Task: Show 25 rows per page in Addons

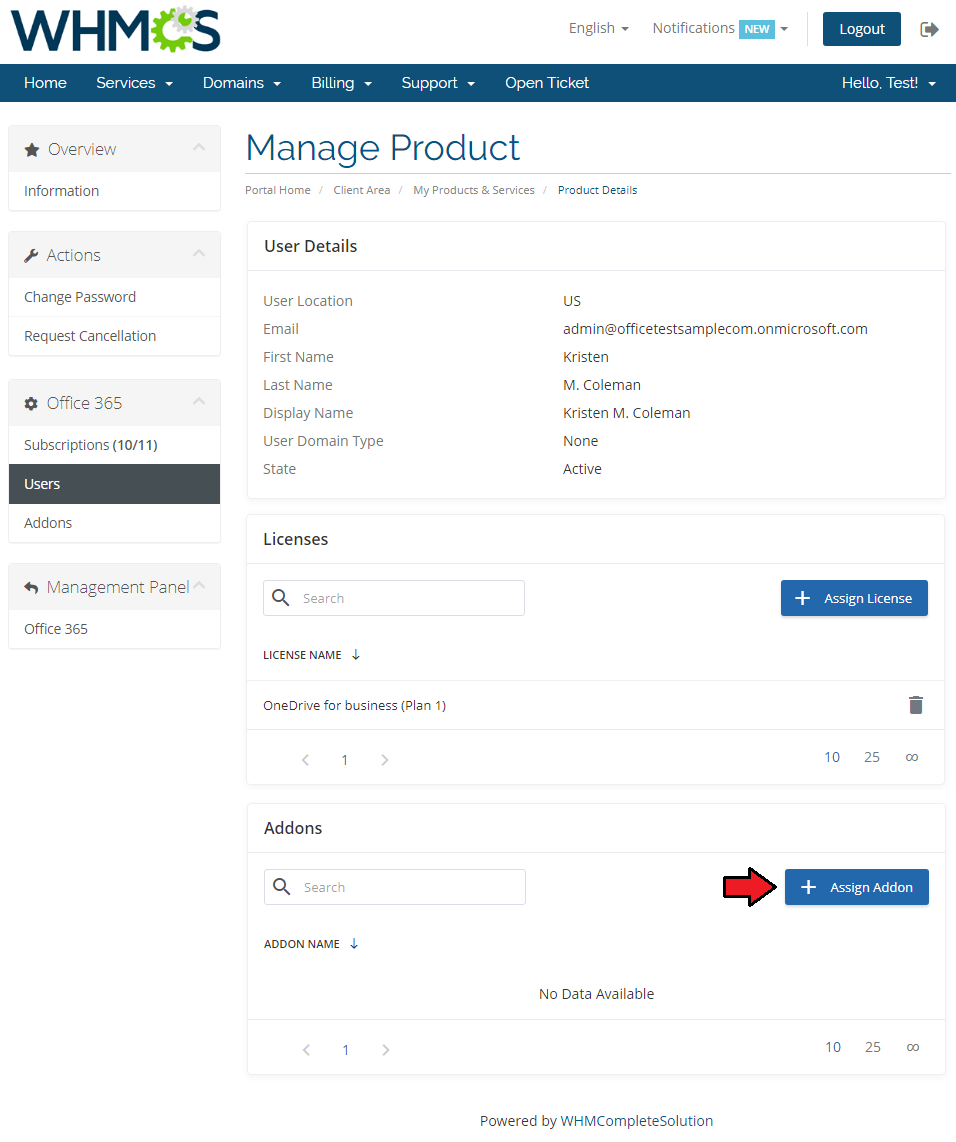Action: [872, 1047]
